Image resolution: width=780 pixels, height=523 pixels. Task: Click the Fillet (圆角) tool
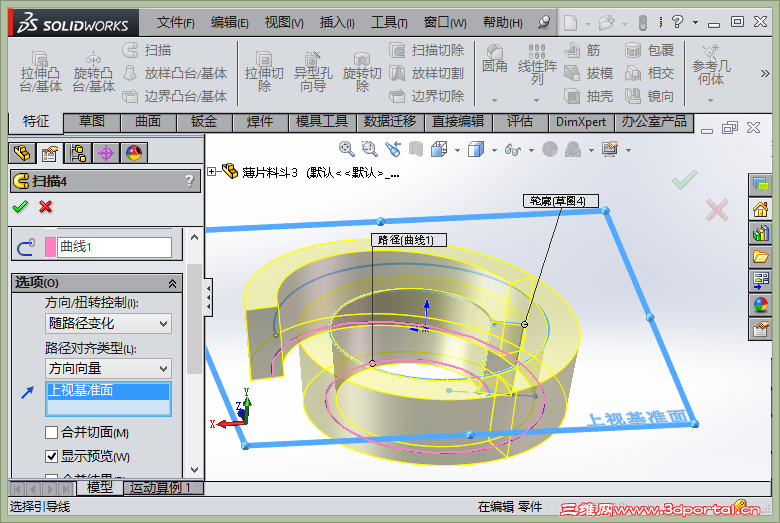pyautogui.click(x=494, y=59)
